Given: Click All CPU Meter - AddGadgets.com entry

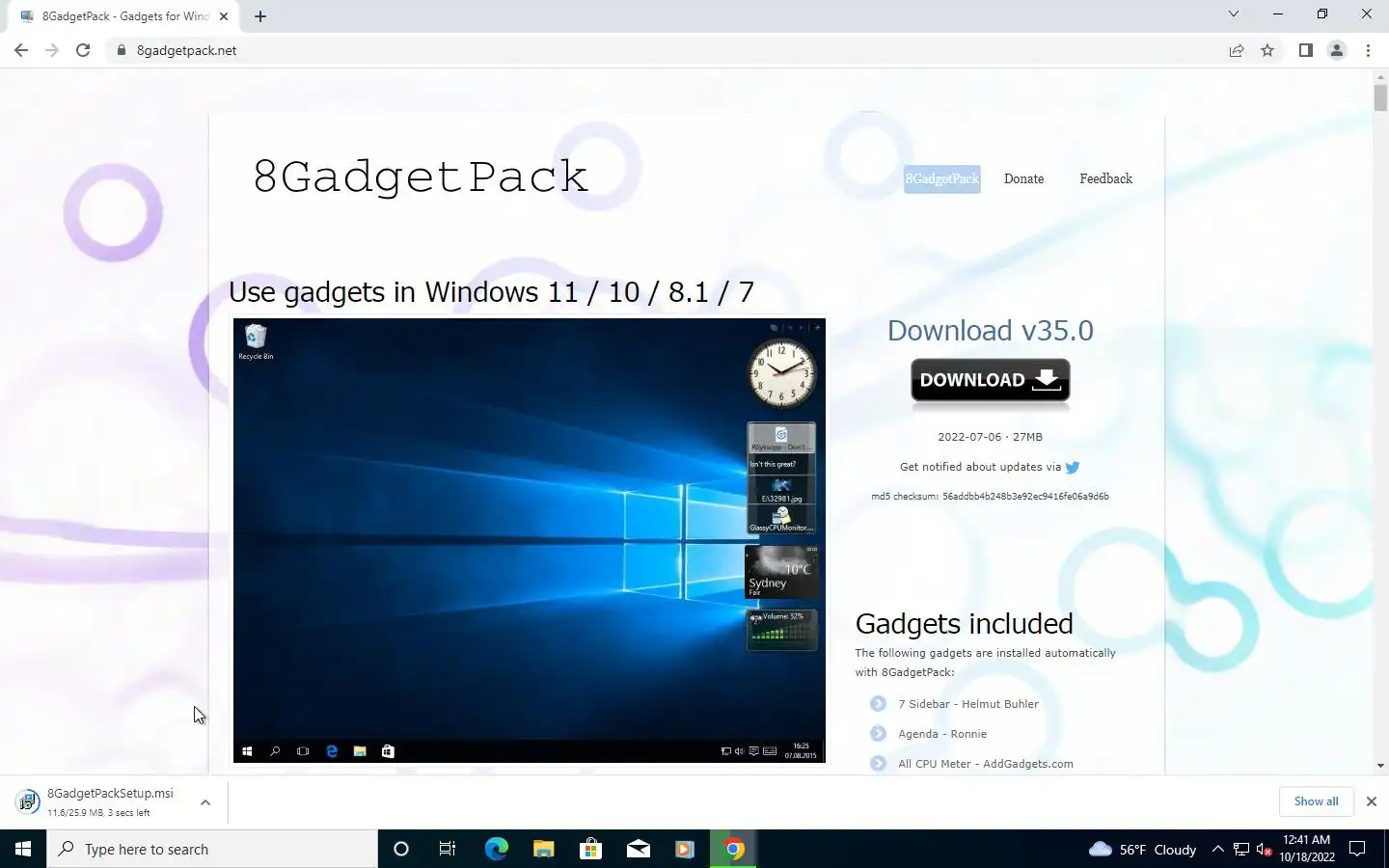Looking at the screenshot, I should tap(986, 764).
